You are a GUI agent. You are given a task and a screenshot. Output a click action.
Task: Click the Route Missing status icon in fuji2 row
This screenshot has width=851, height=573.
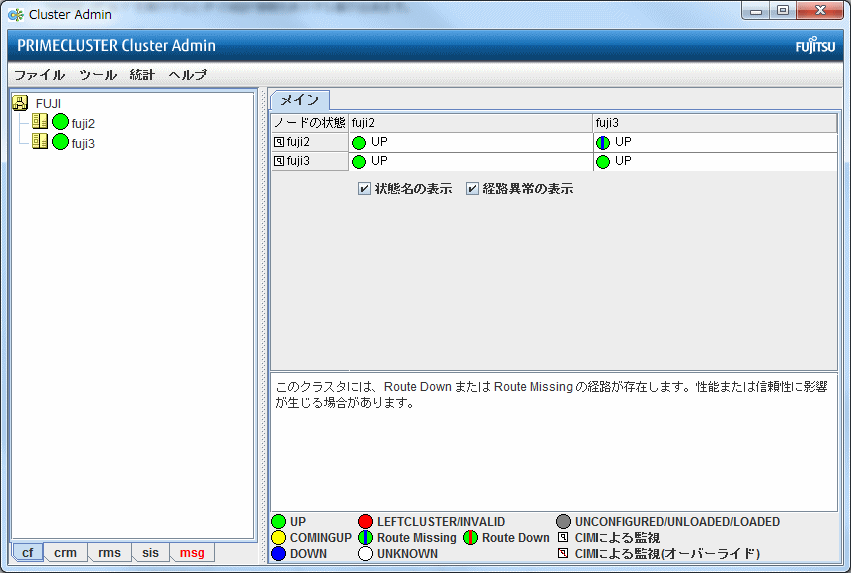click(603, 143)
